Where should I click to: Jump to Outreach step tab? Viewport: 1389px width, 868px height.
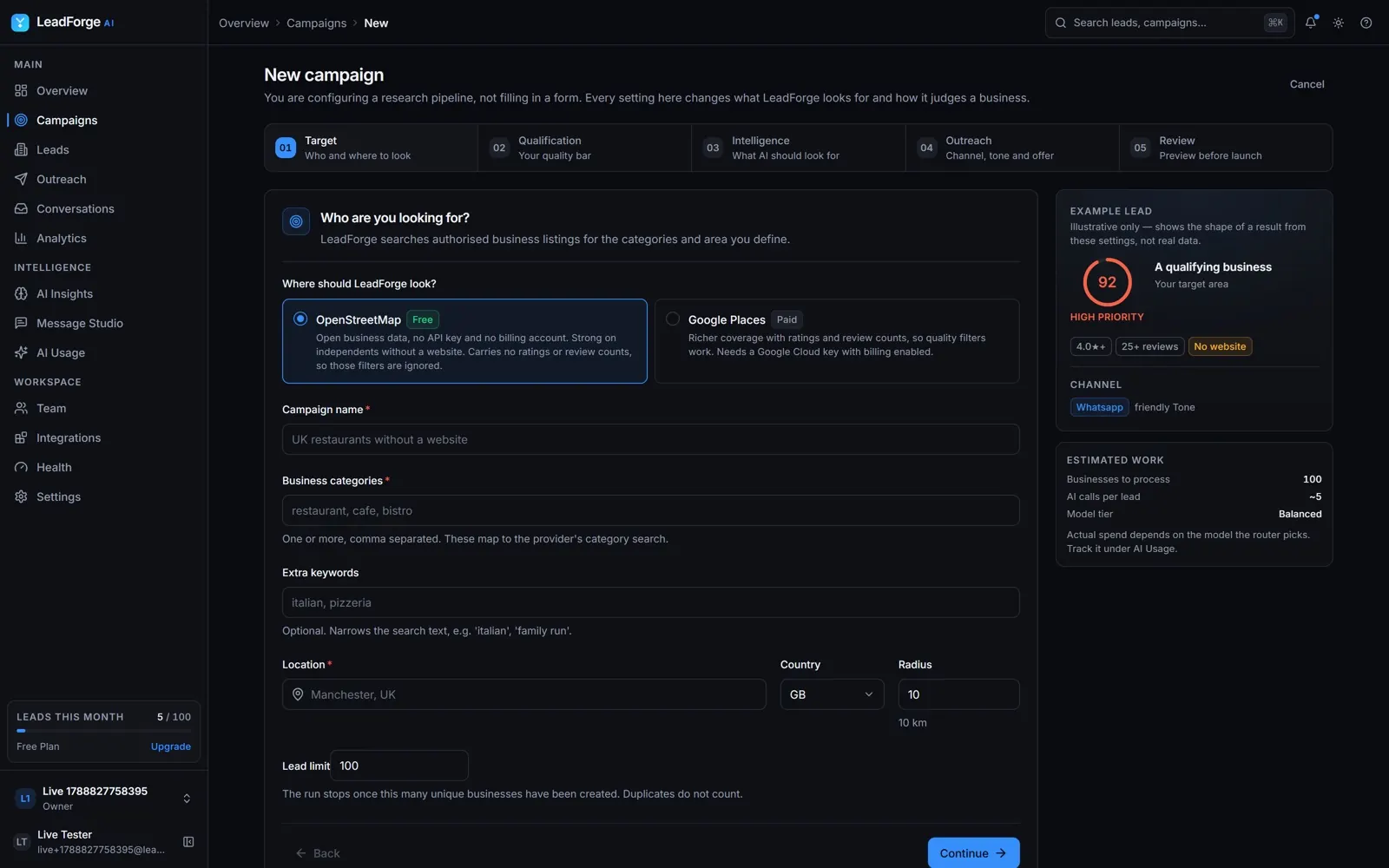pos(1011,148)
